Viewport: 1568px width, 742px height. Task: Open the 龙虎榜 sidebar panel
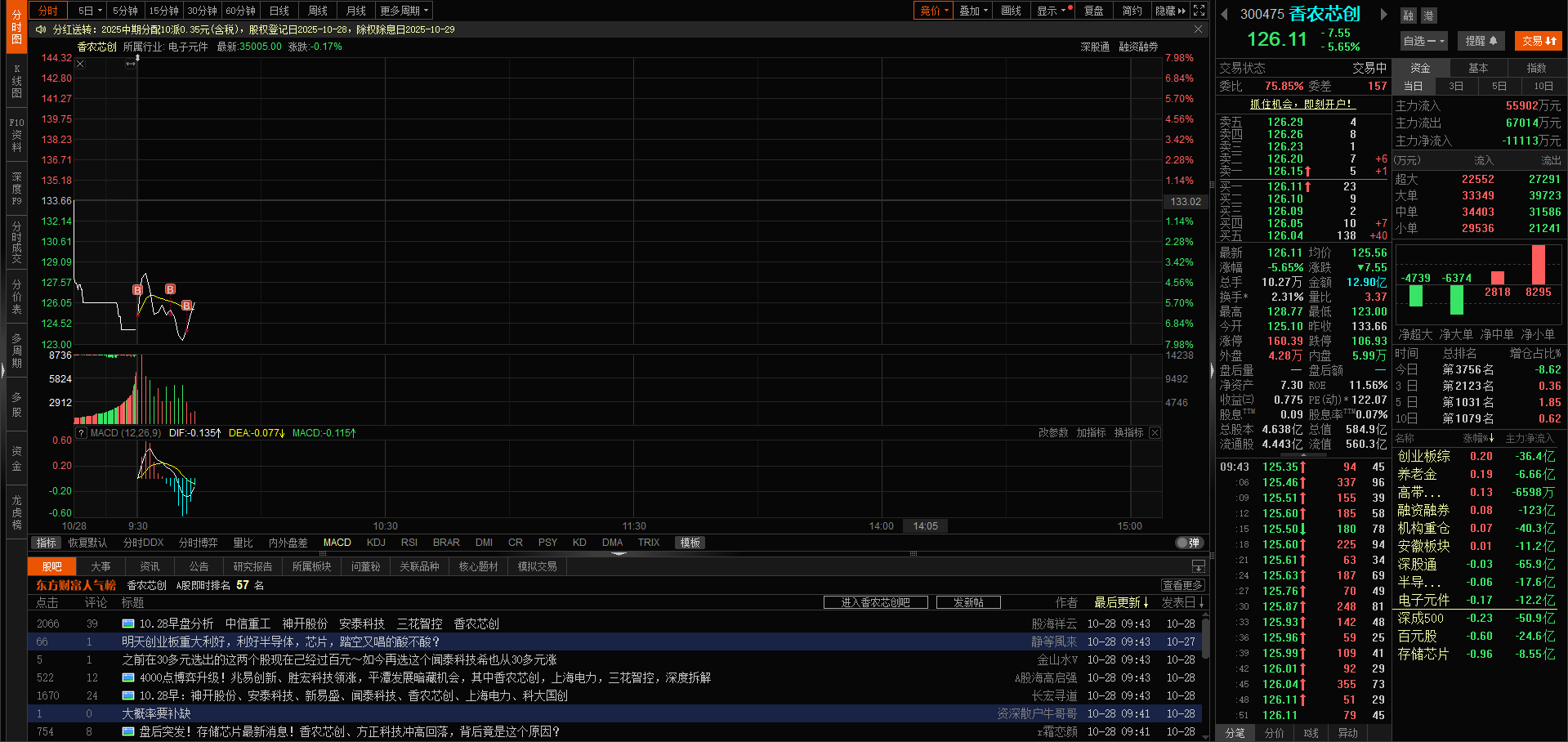point(16,512)
